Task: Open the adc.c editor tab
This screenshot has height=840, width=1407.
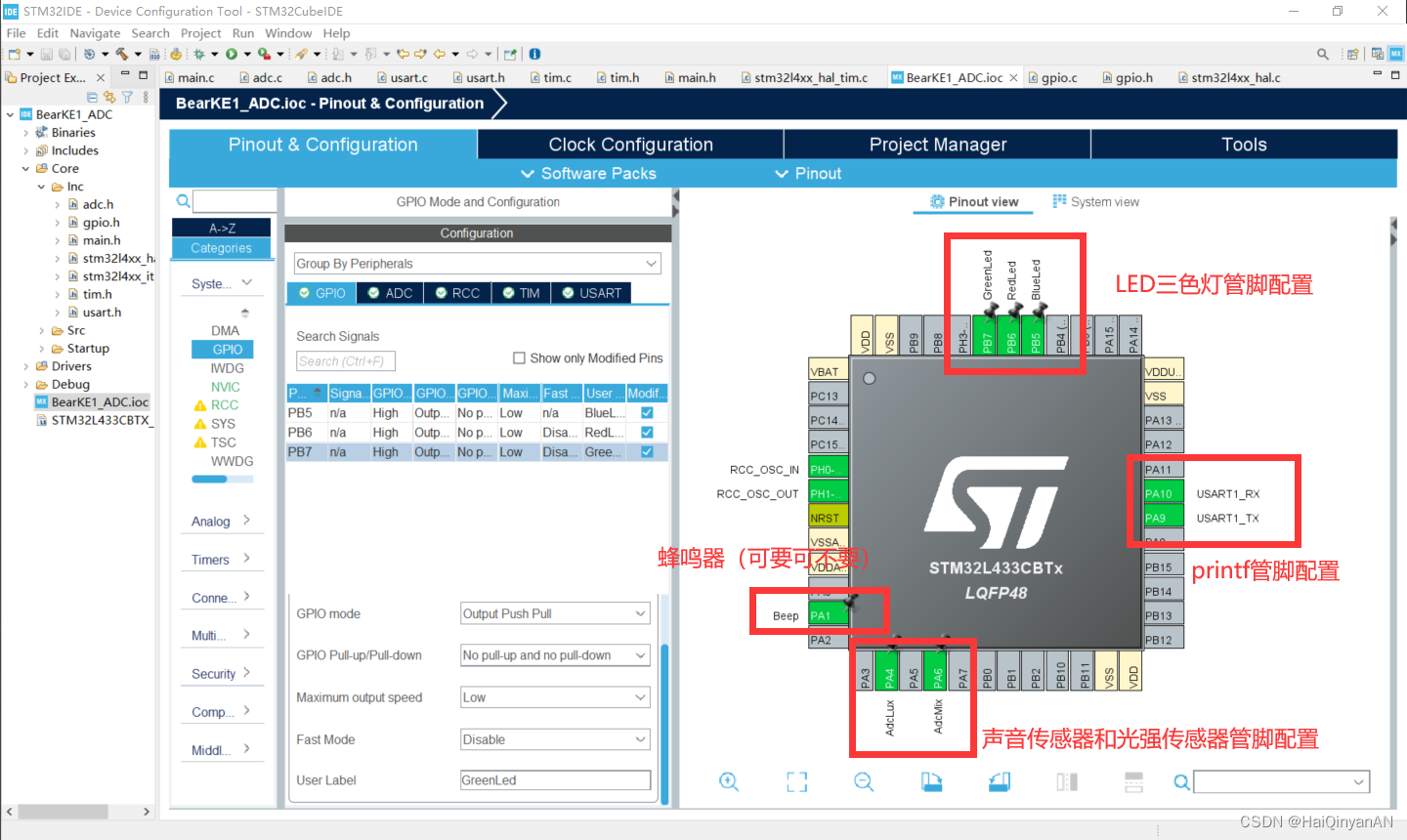Action: (260, 77)
